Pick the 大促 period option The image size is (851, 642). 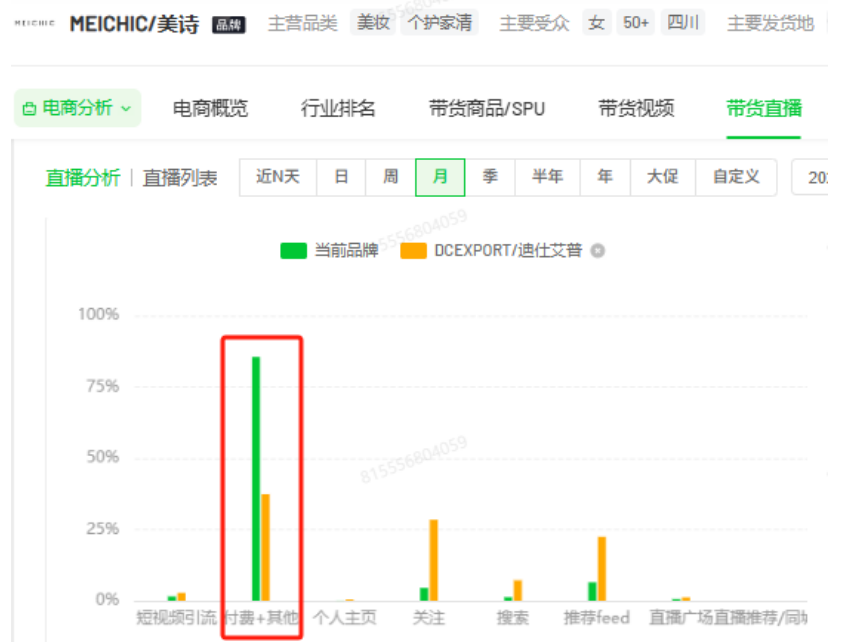click(662, 177)
